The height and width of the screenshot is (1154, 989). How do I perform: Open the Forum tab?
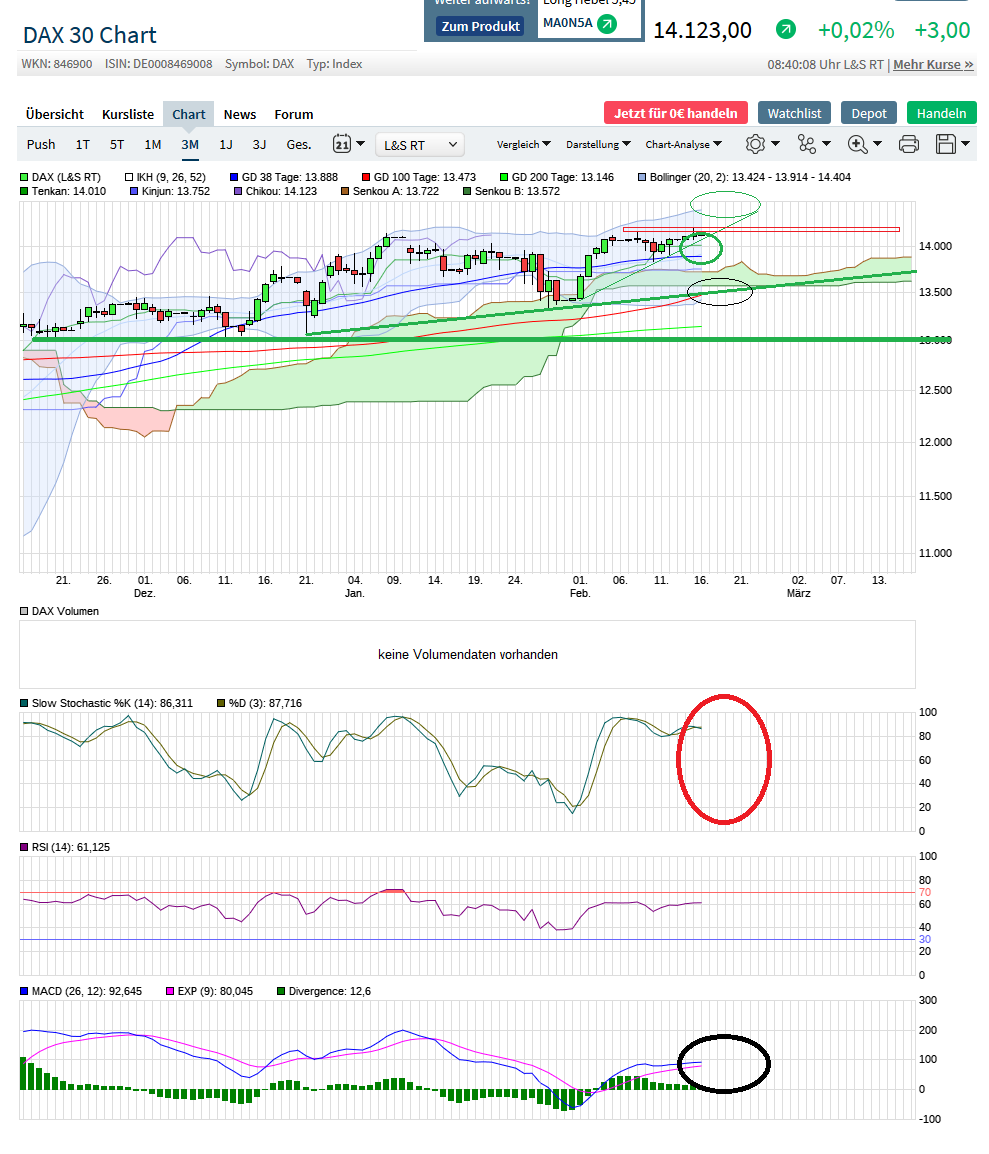294,114
